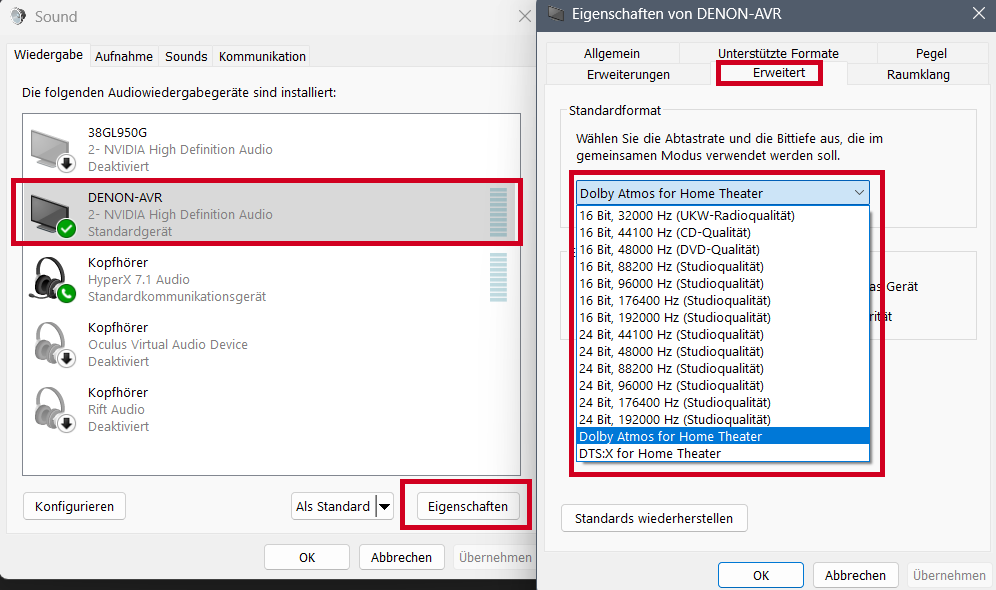Click the DENON-AVR properties title bar icon
This screenshot has width=996, height=590.
[x=556, y=13]
